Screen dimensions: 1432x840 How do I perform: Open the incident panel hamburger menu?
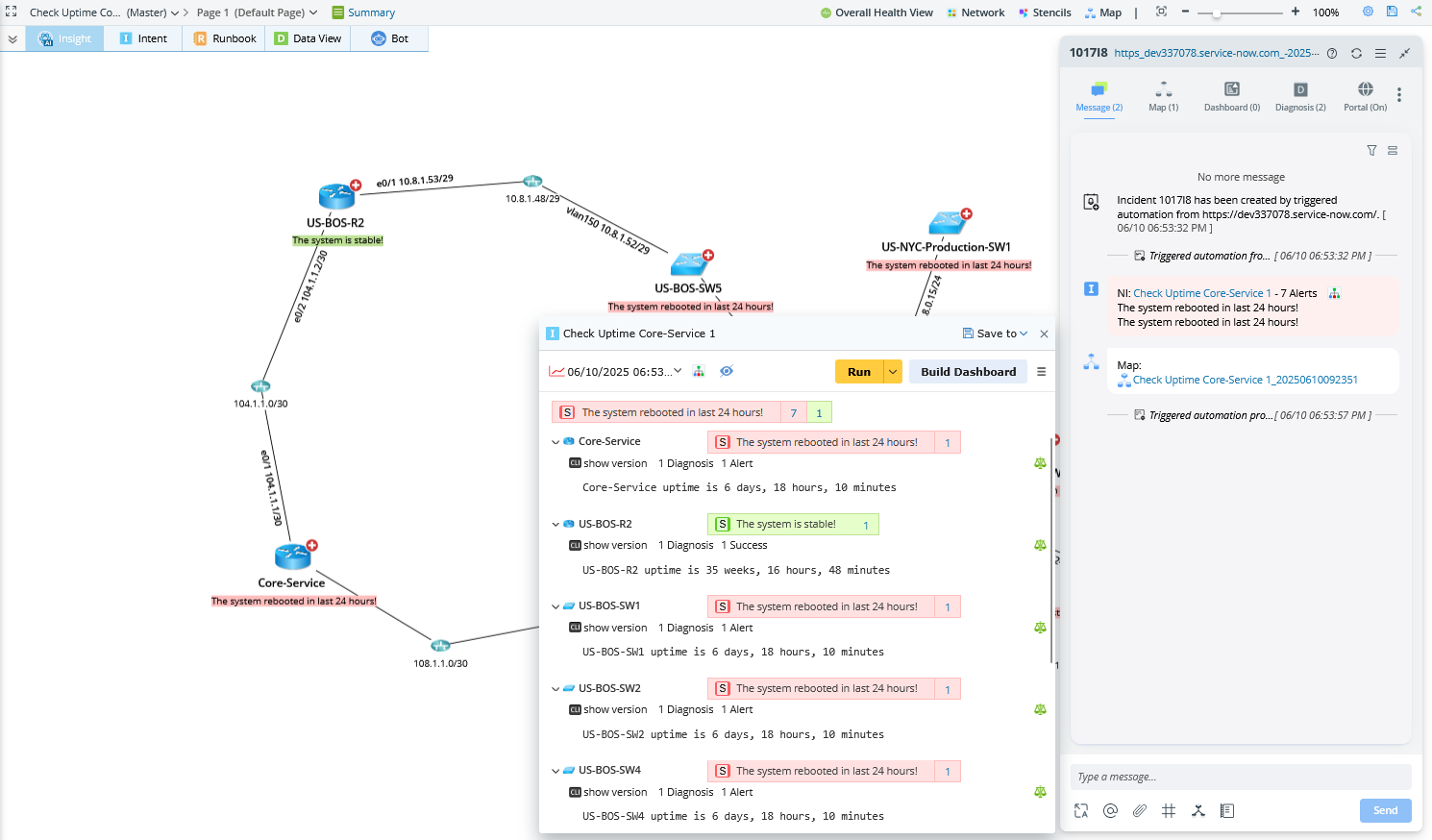1380,53
